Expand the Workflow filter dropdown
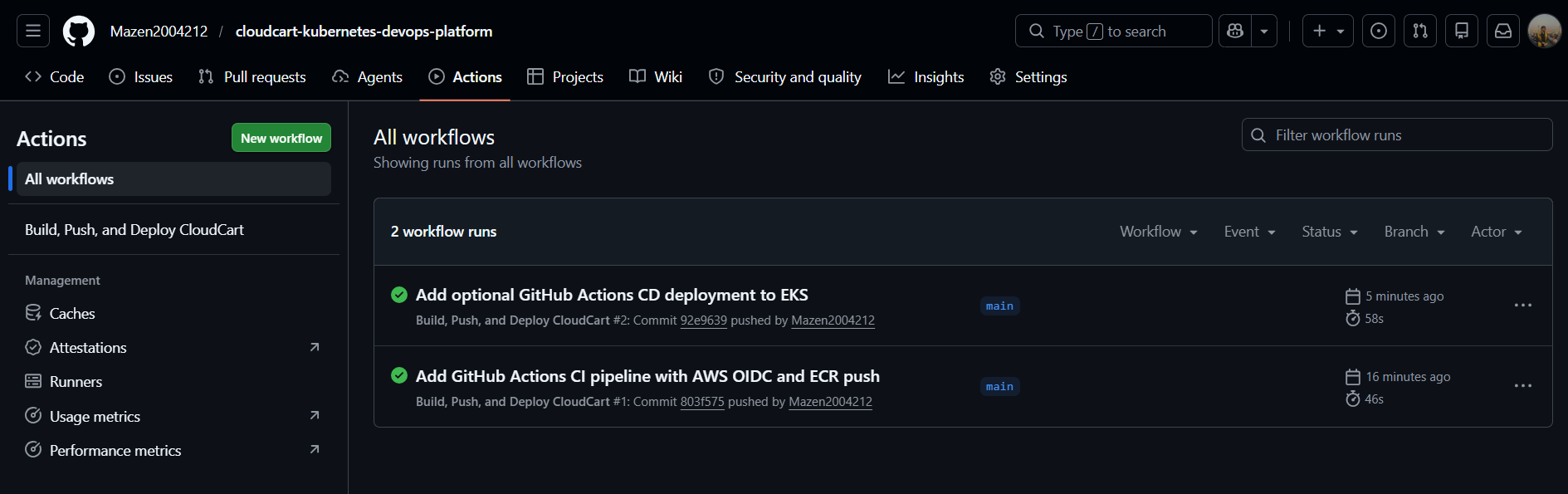The image size is (1568, 494). click(x=1159, y=232)
